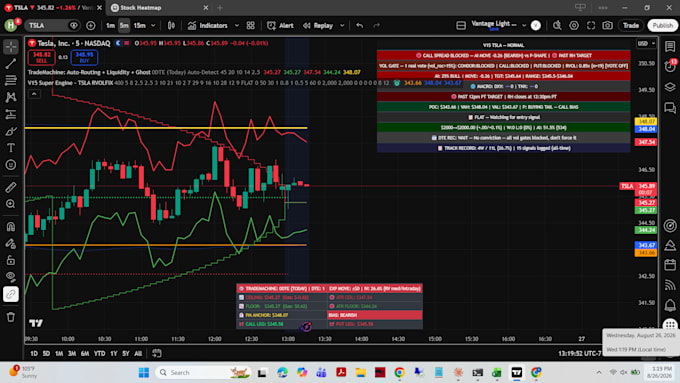
Task: Toggle the drawings sync link tool
Action: click(11, 295)
